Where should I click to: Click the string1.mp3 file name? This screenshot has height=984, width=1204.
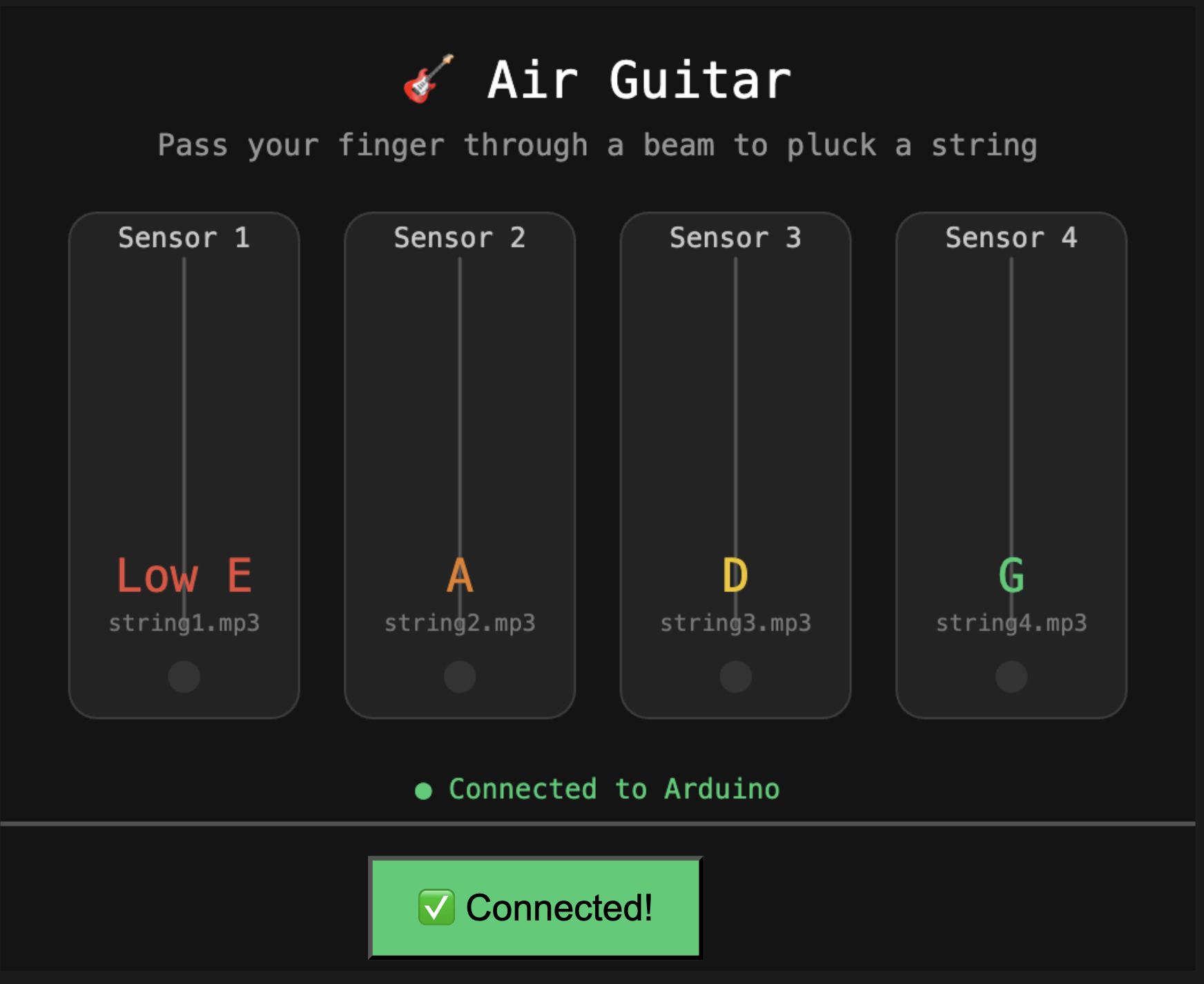click(x=184, y=623)
